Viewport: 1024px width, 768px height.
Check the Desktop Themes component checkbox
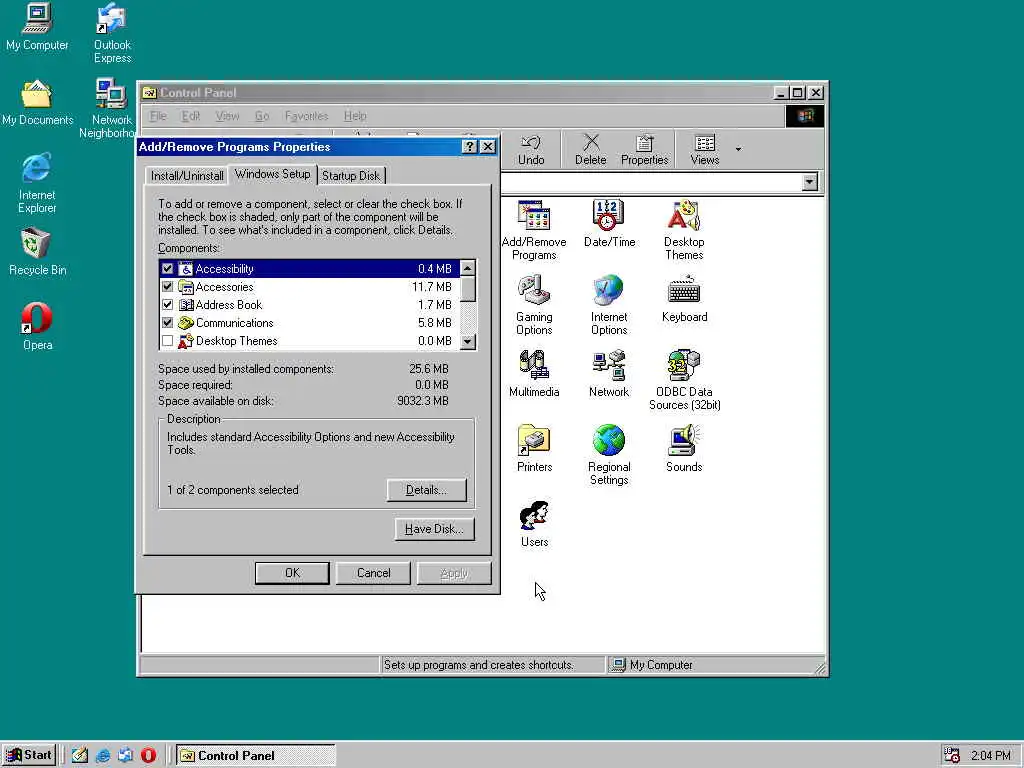tap(168, 341)
